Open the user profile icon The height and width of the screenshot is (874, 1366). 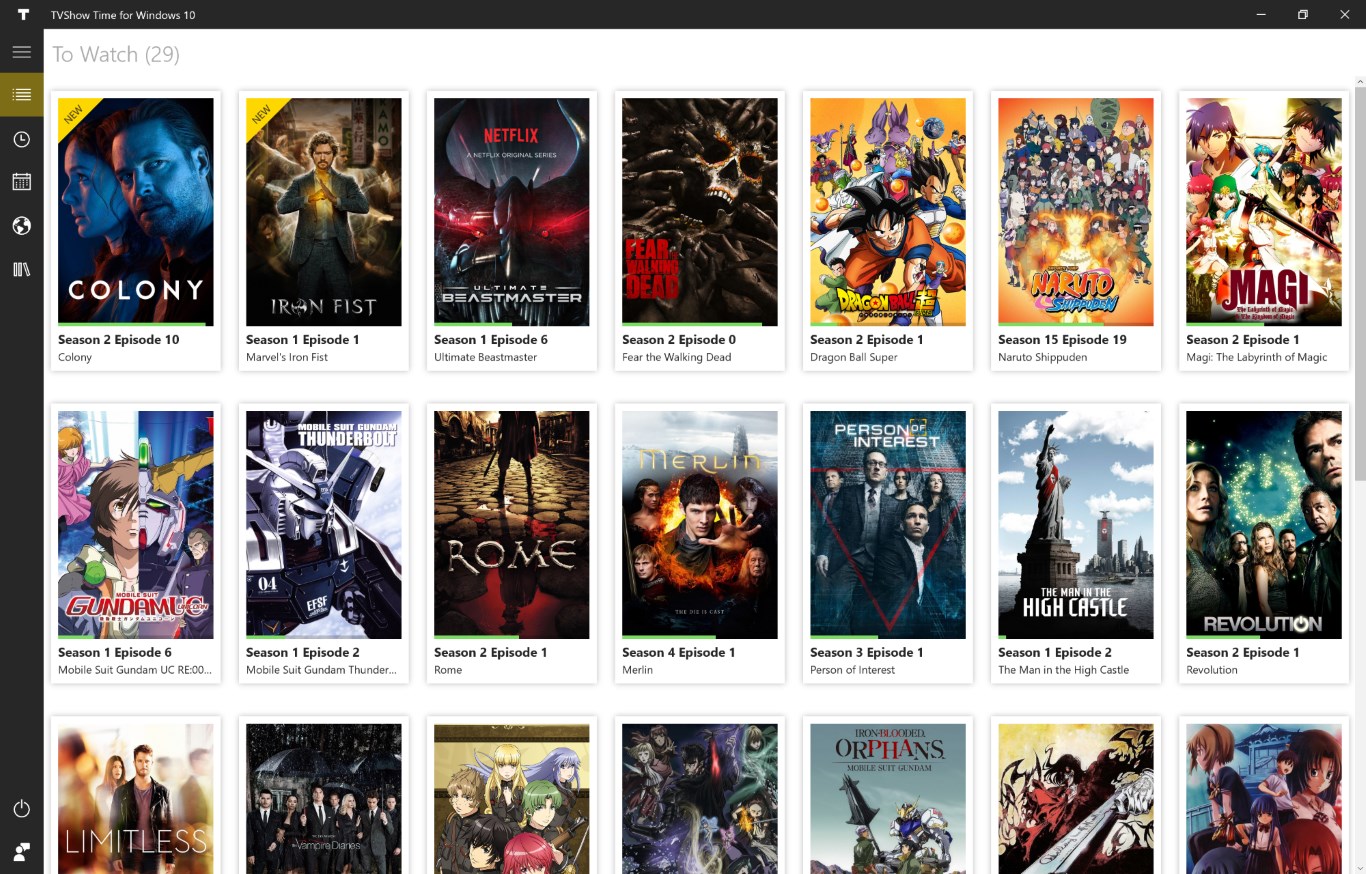(22, 852)
